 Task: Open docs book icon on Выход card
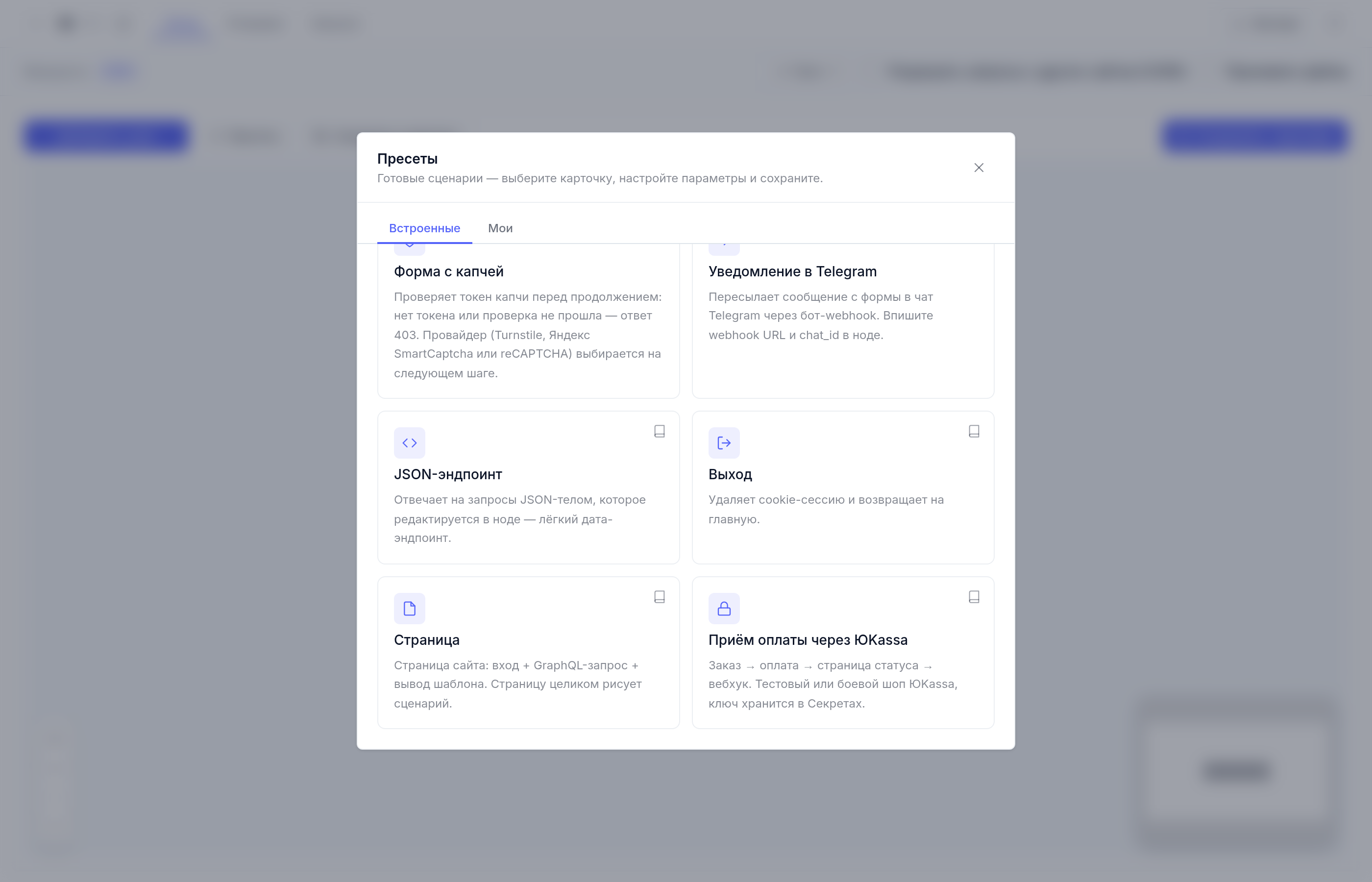(x=974, y=431)
